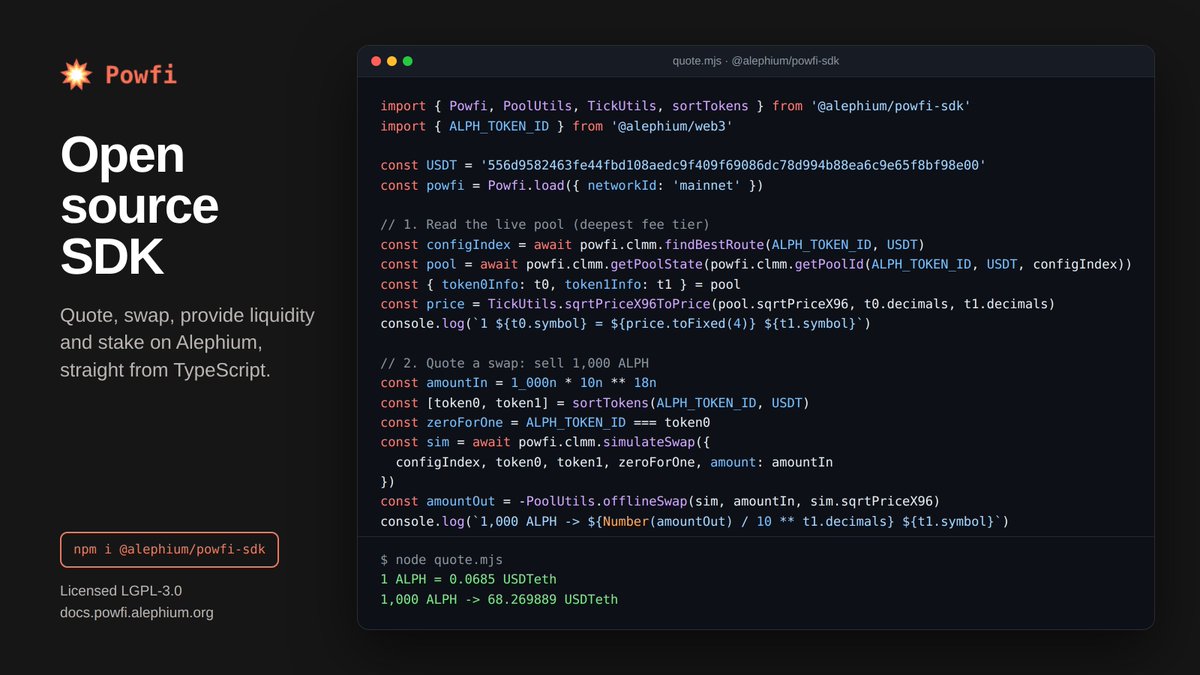
Task: Click the 'Powfi.load({ networkId: 'mainnet' })' line
Action: tap(572, 185)
